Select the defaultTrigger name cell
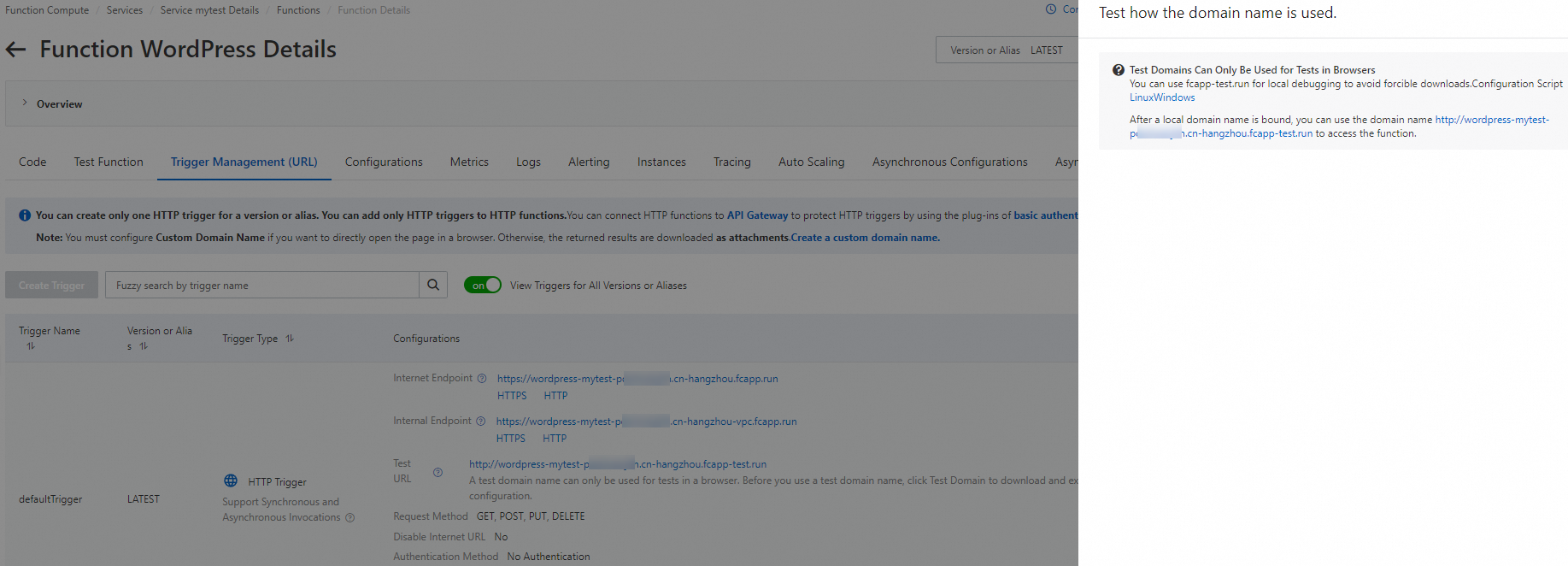Viewport: 1568px width, 566px height. (50, 499)
